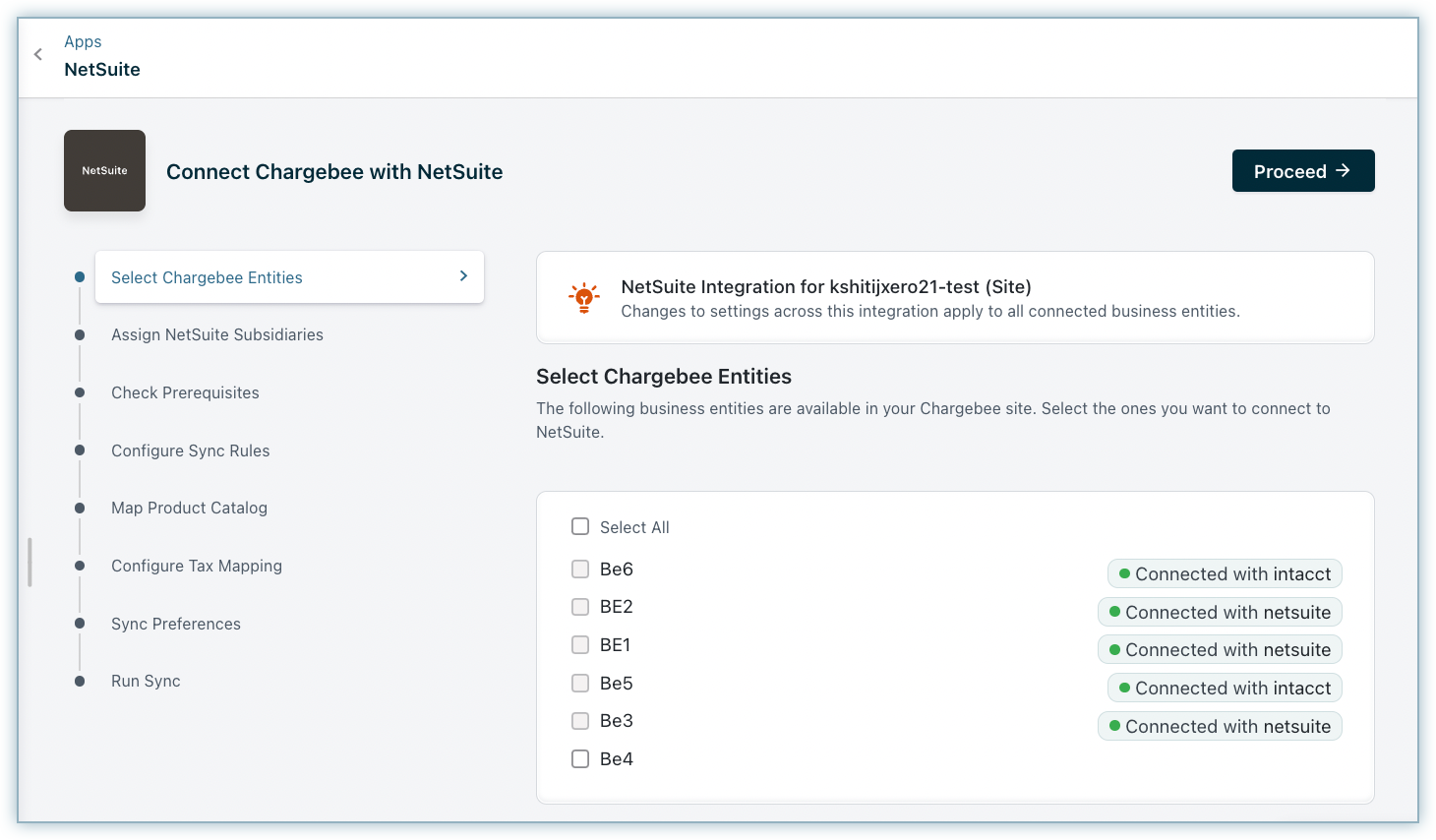Toggle the Be6 entity checkbox
Viewport: 1436px width, 840px height.
580,570
